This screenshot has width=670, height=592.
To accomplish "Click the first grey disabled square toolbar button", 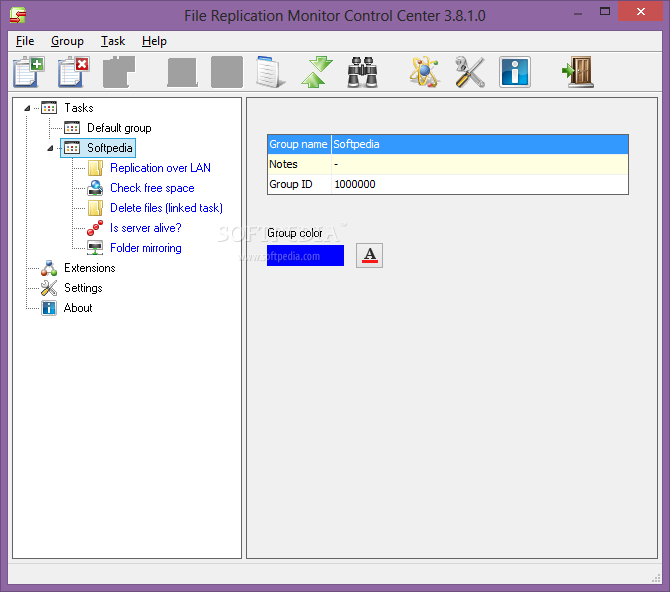I will 182,72.
